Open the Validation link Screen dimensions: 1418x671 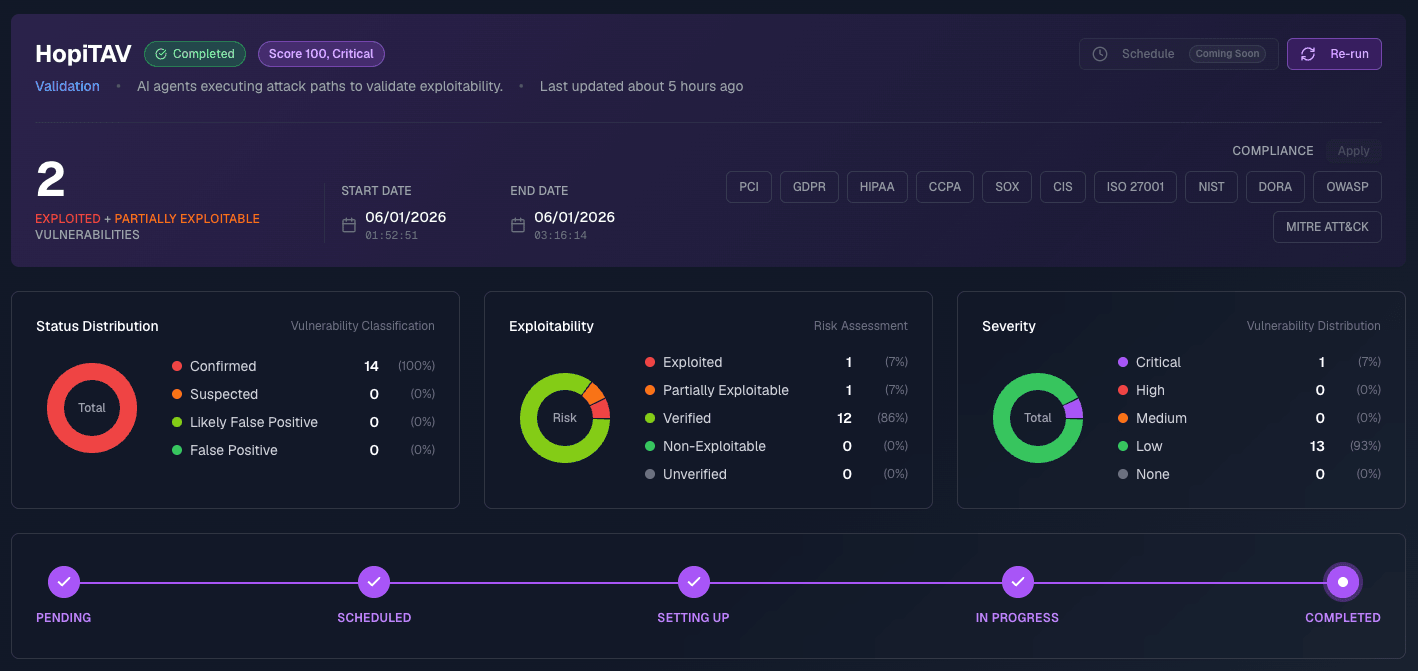[x=67, y=86]
